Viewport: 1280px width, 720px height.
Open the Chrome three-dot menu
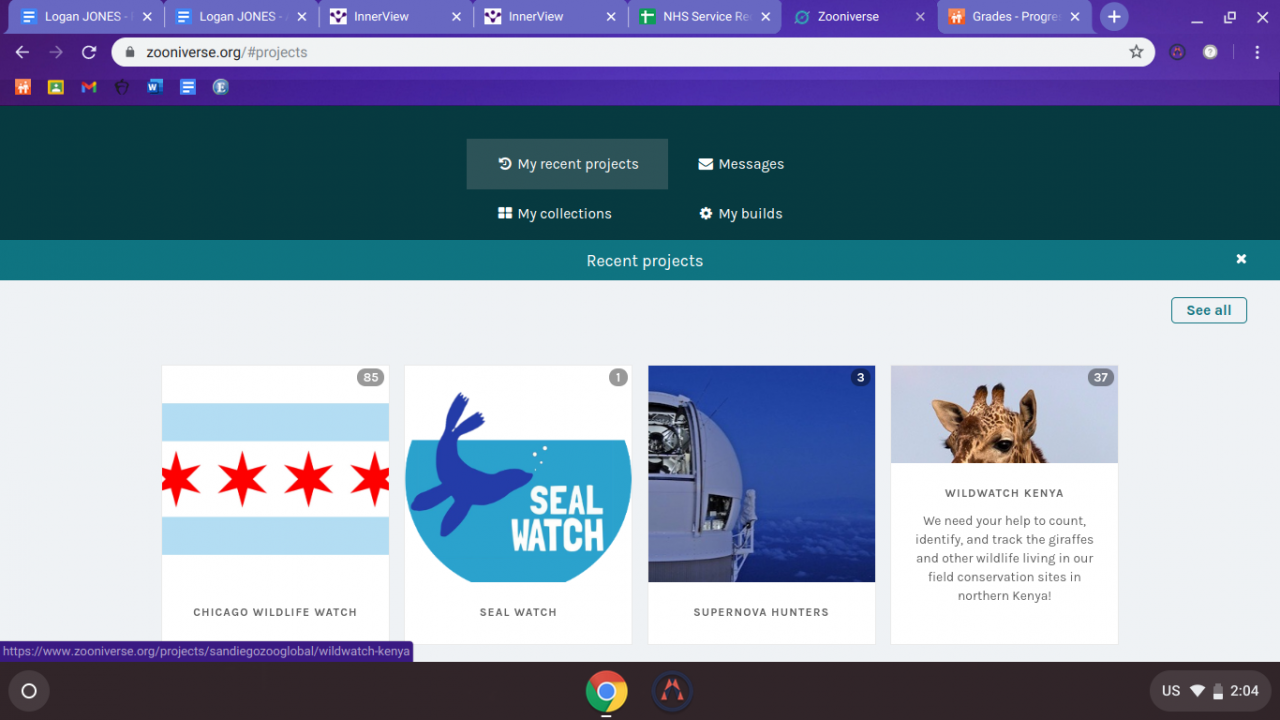coord(1257,52)
